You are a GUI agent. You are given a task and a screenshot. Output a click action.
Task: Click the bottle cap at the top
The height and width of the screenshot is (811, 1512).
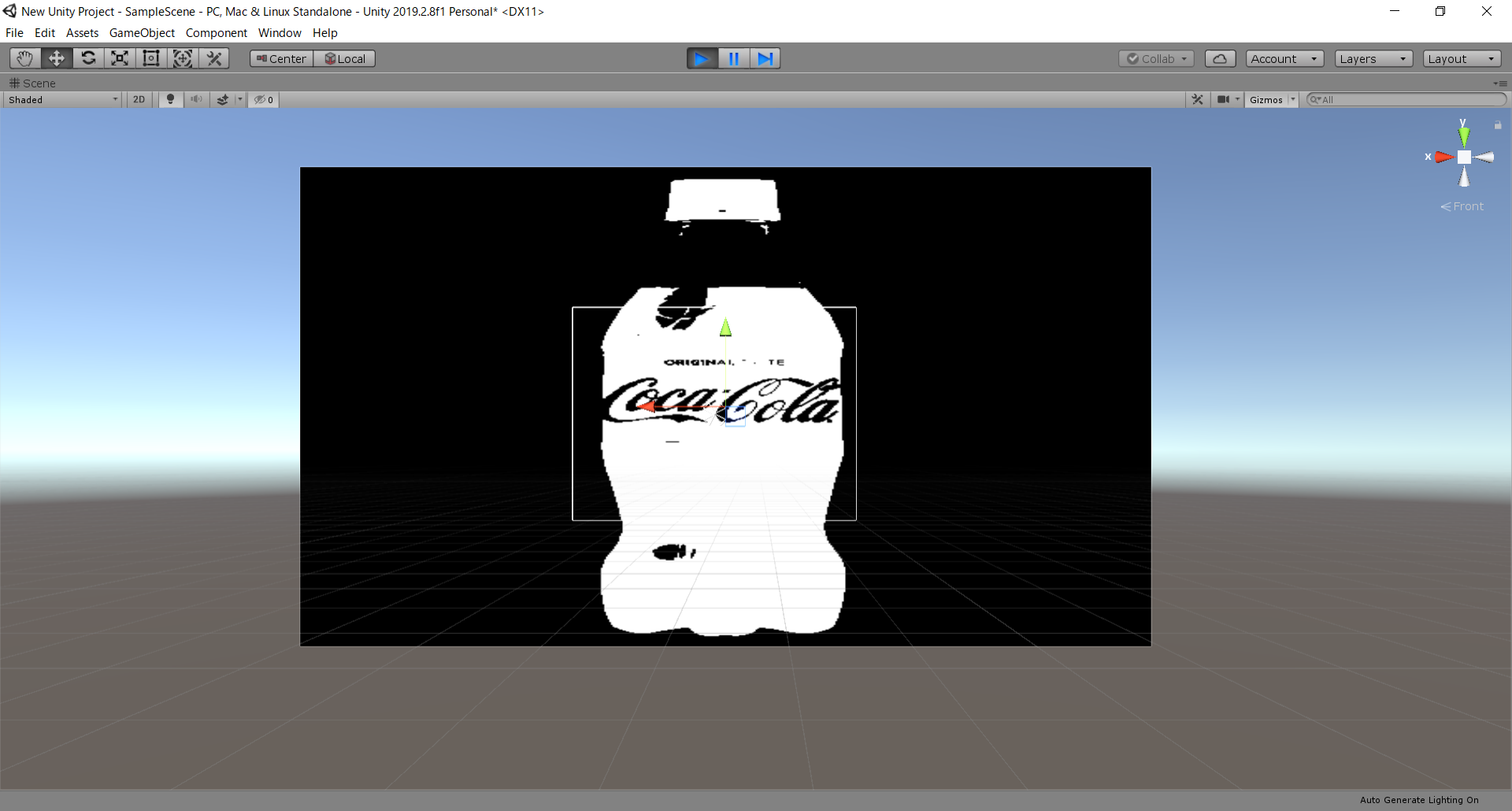723,201
